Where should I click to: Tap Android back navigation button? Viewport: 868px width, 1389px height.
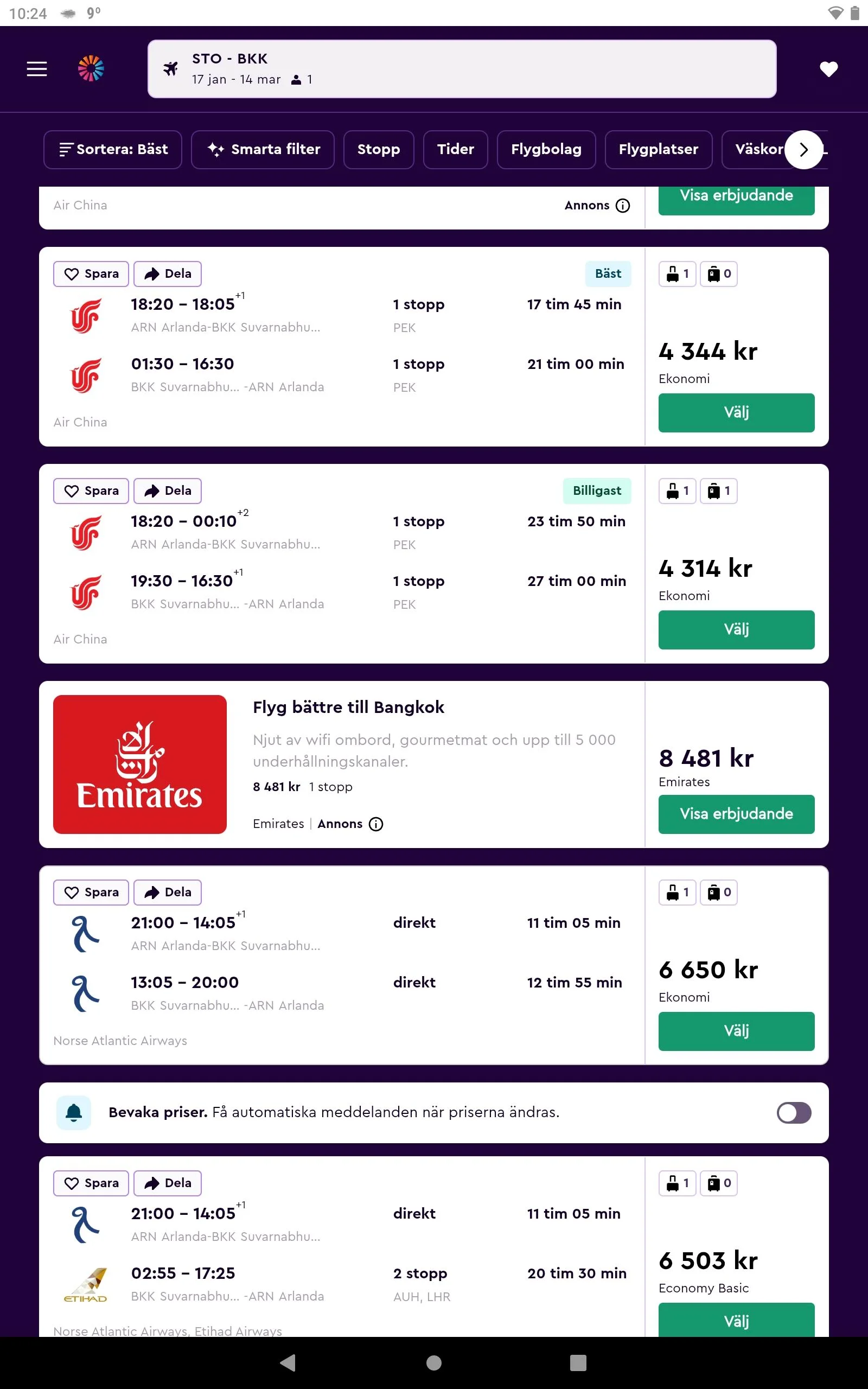point(288,1362)
